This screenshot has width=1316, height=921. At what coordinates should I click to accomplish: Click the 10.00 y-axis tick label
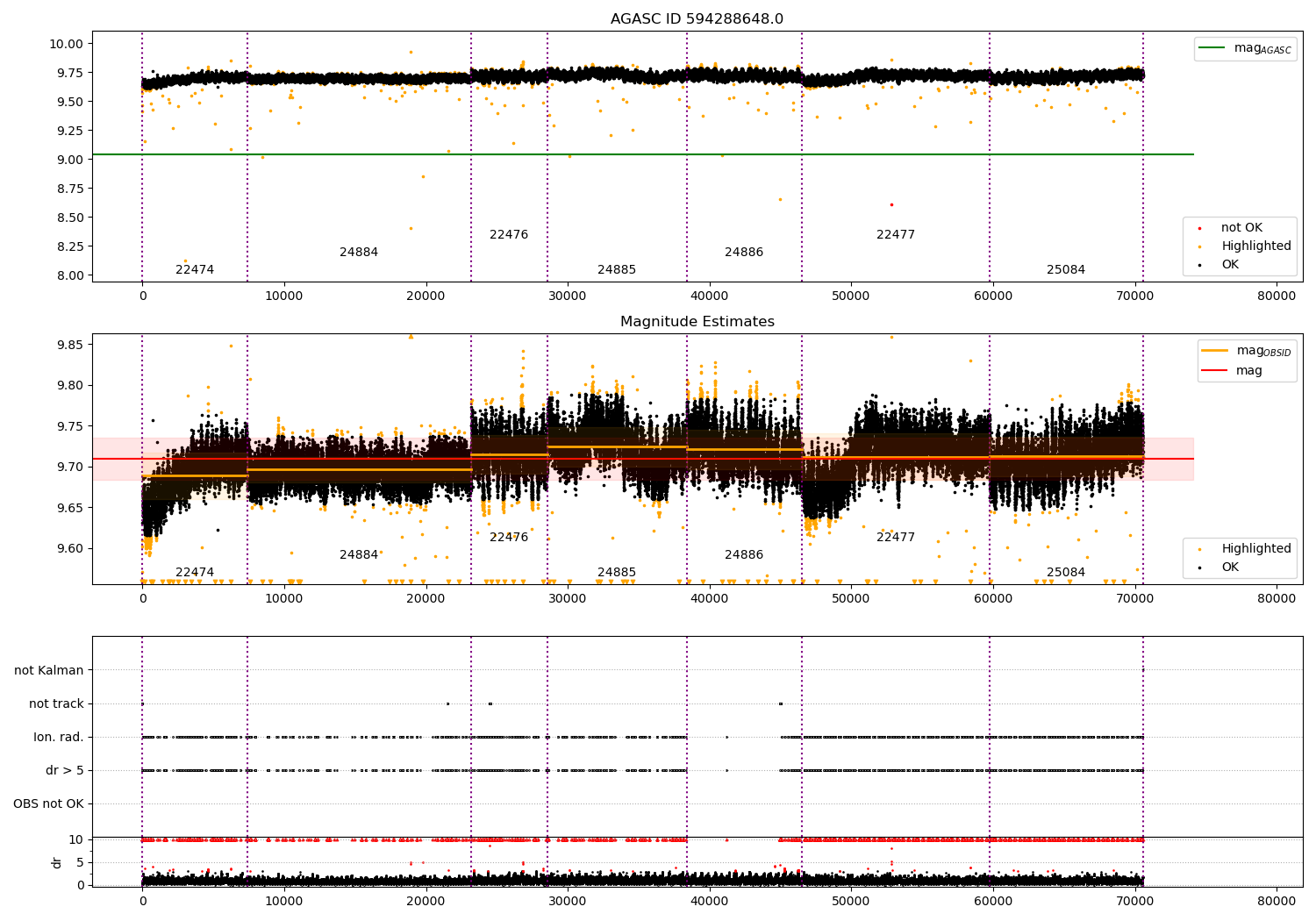65,44
